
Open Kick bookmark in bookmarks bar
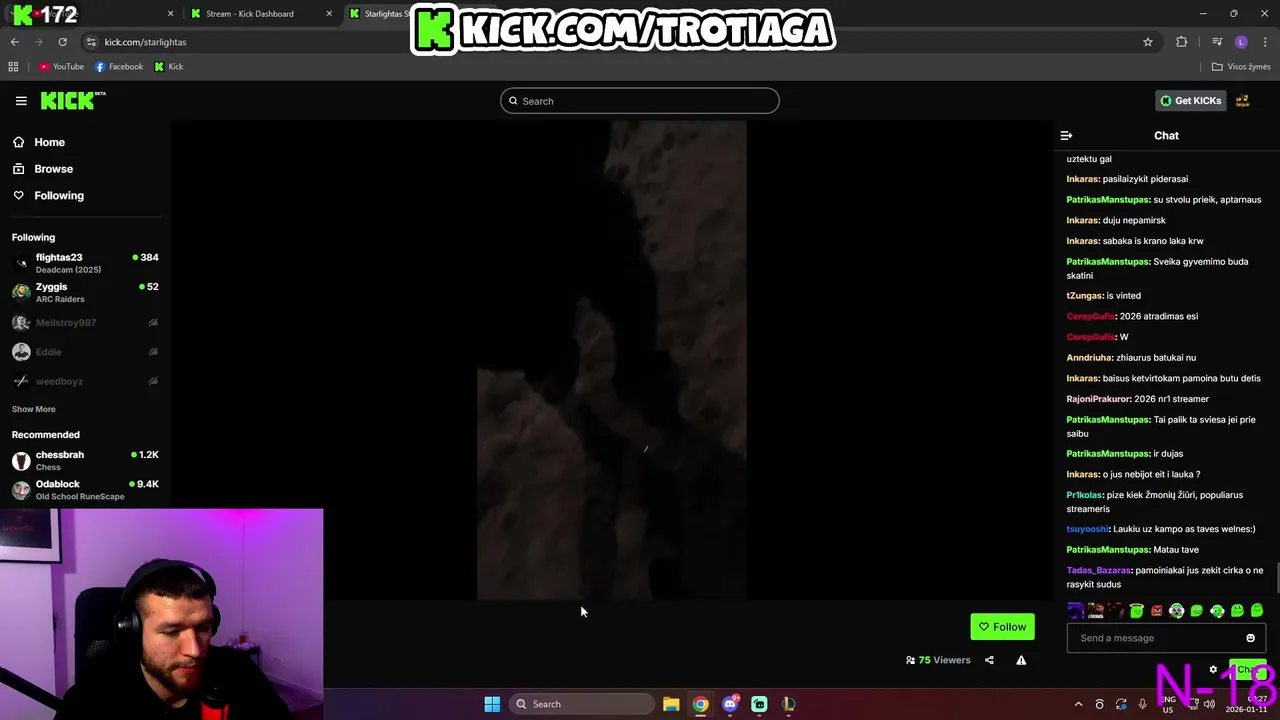click(x=169, y=67)
